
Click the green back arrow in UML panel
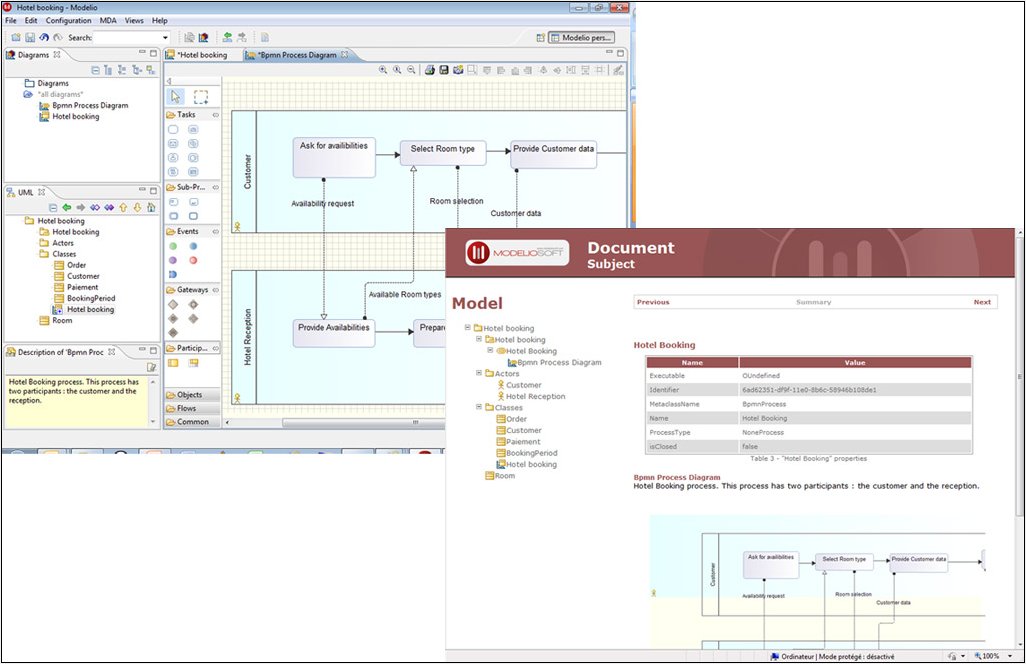pos(66,207)
